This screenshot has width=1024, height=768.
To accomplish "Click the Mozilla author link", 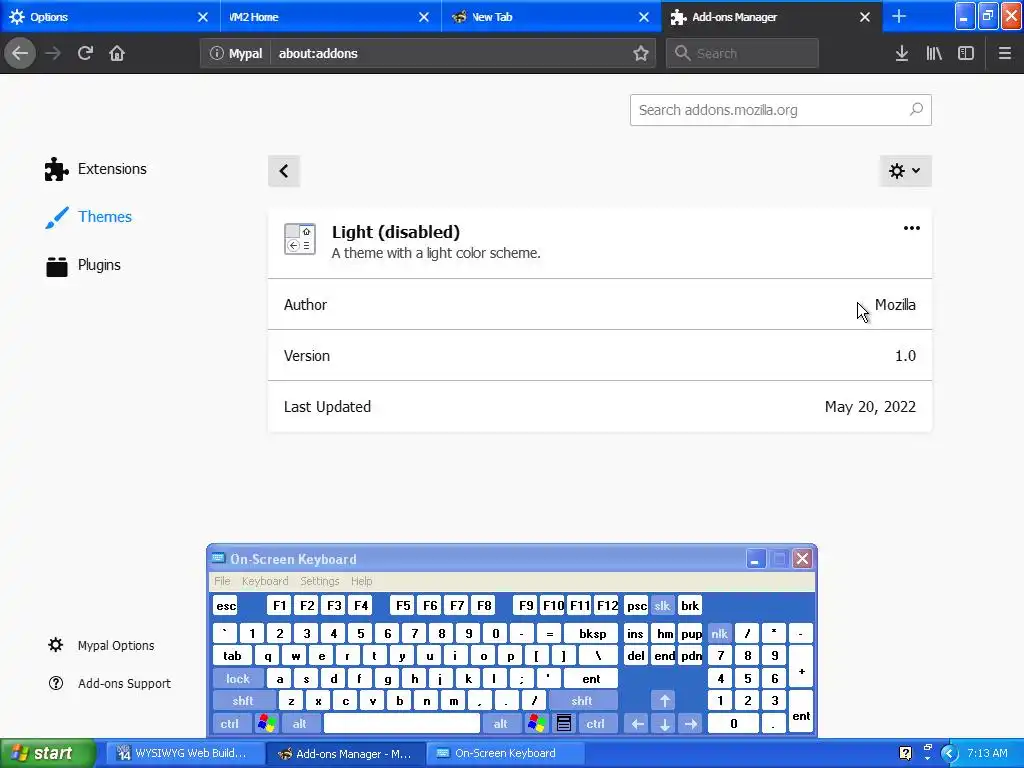I will click(x=895, y=305).
